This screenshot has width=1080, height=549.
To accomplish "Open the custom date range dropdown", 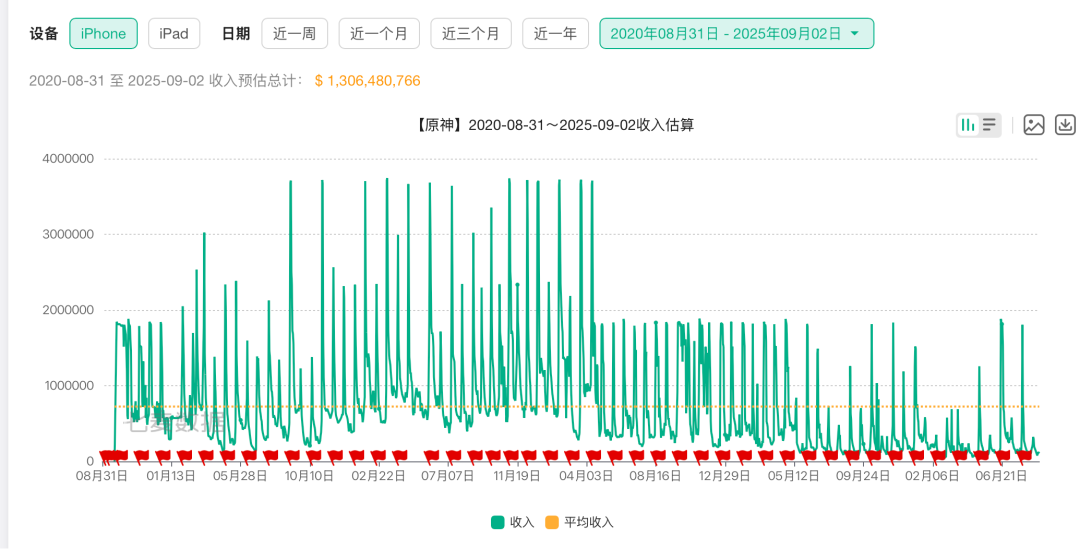I will [x=736, y=34].
